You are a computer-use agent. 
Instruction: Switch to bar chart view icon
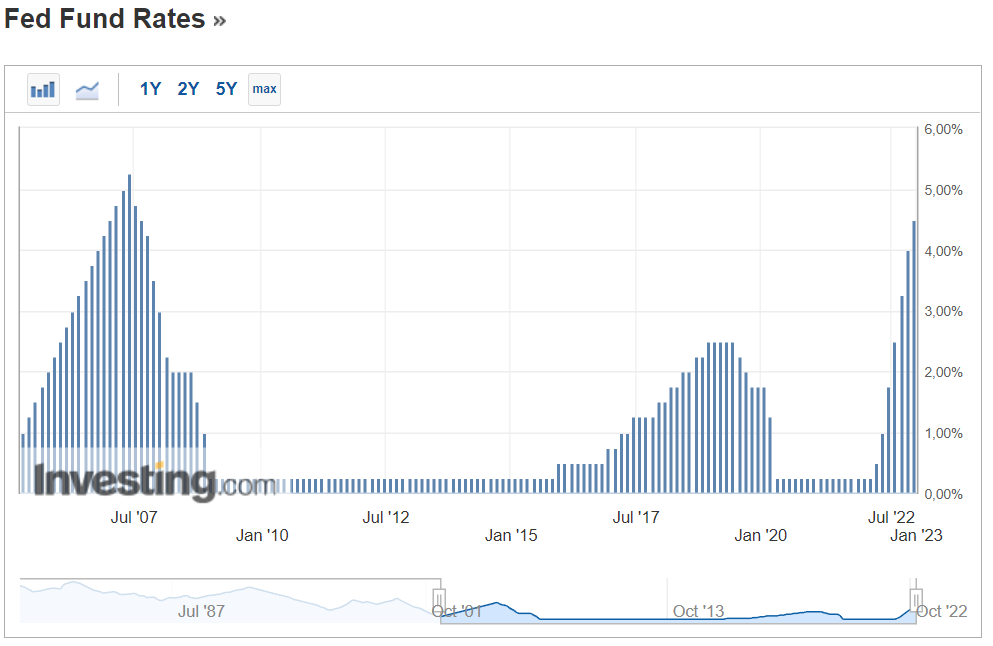pos(43,89)
